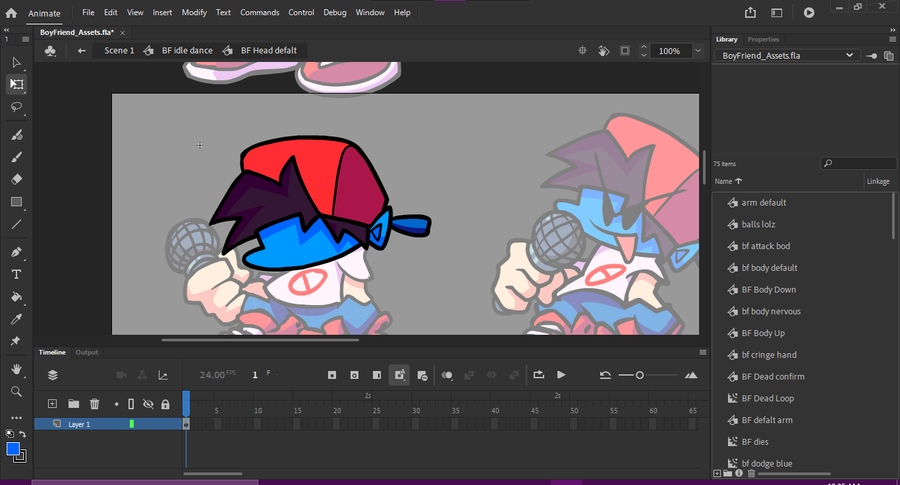Toggle lock all layers icon
Viewport: 900px width, 485px height.
(x=165, y=404)
